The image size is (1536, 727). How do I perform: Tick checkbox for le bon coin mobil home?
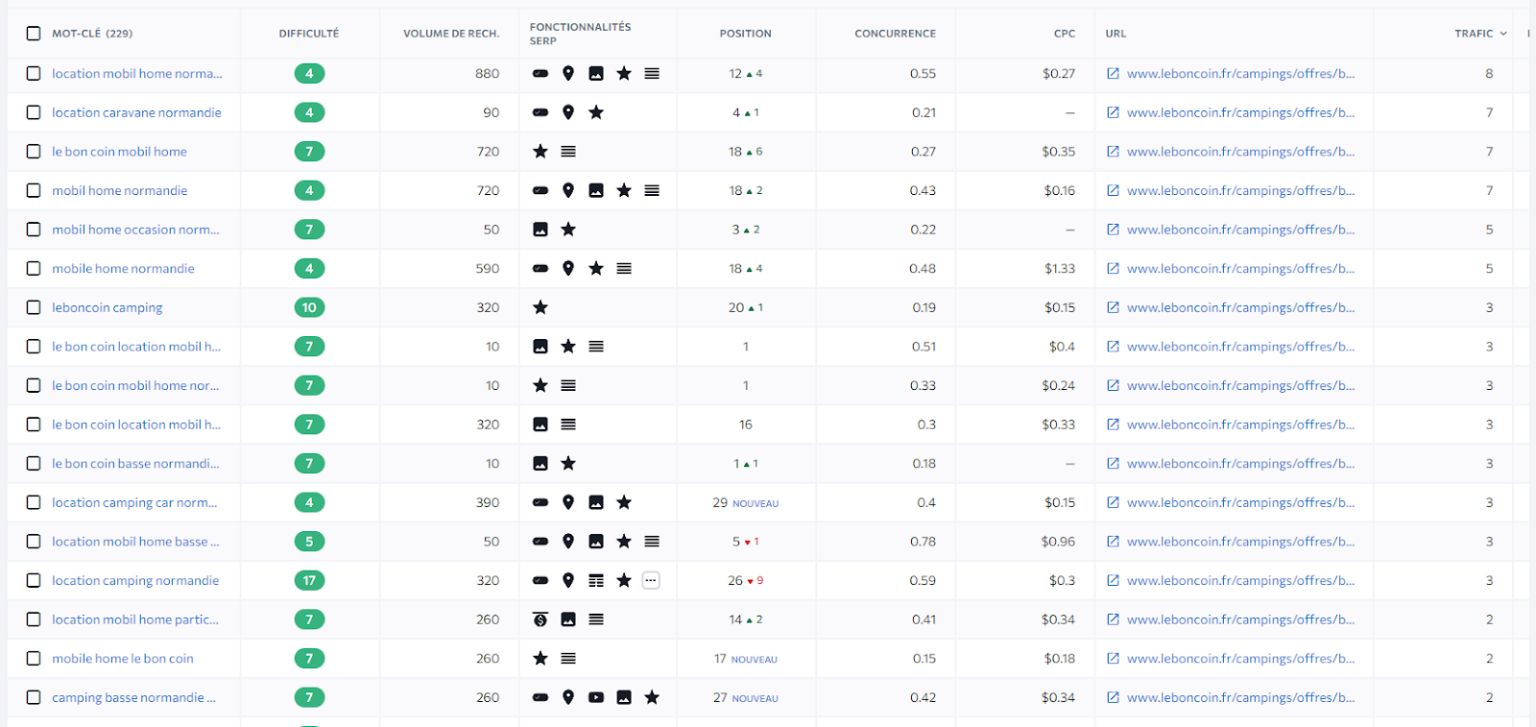tap(34, 152)
